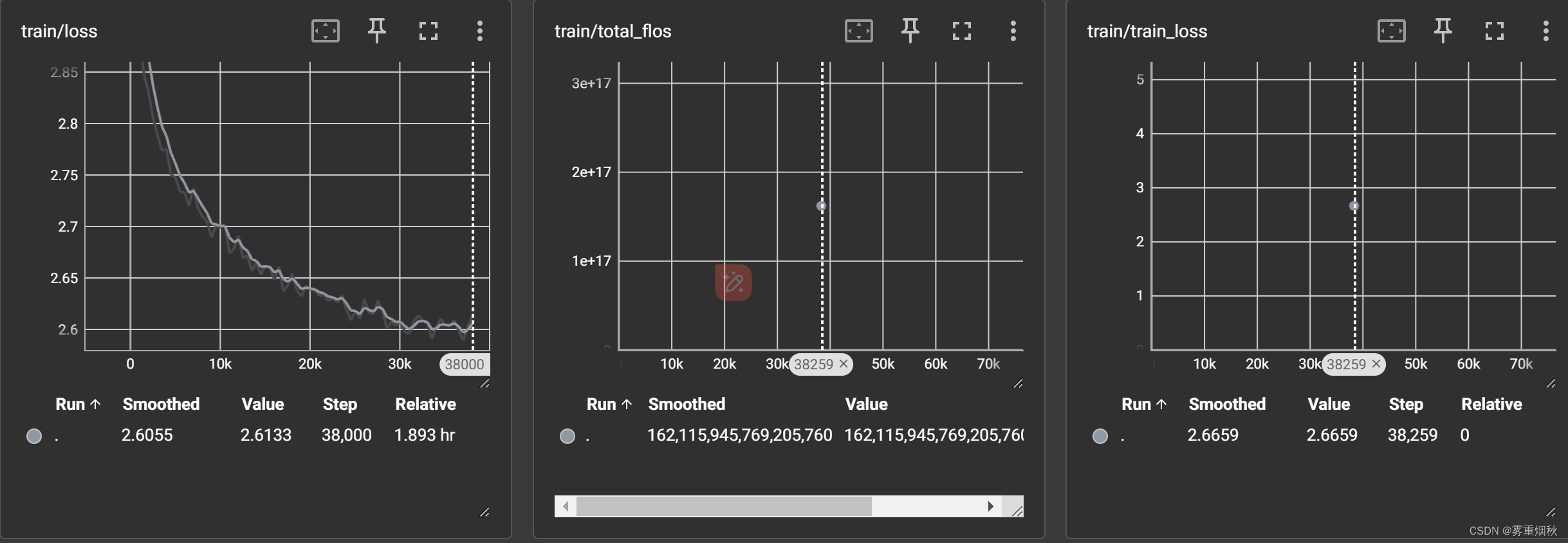Fit domain to data in train/train_loss card
This screenshot has width=1568, height=543.
click(1392, 31)
